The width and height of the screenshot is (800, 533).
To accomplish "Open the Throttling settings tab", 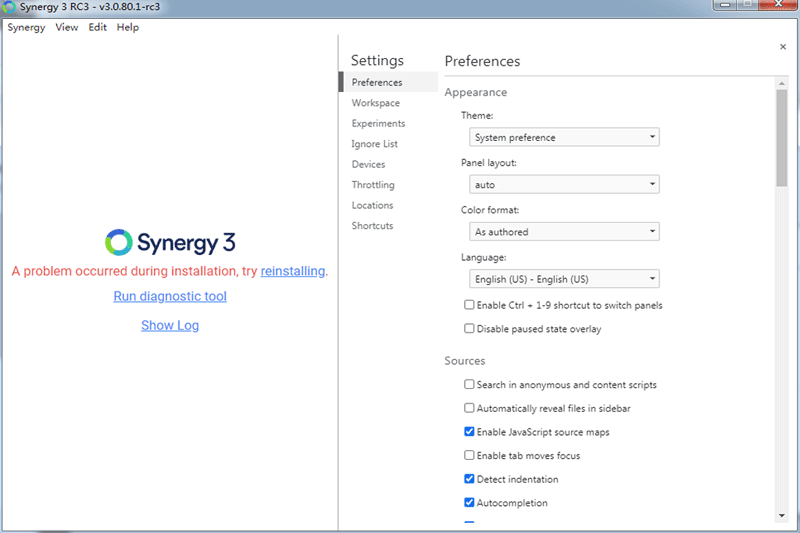I will 373,185.
